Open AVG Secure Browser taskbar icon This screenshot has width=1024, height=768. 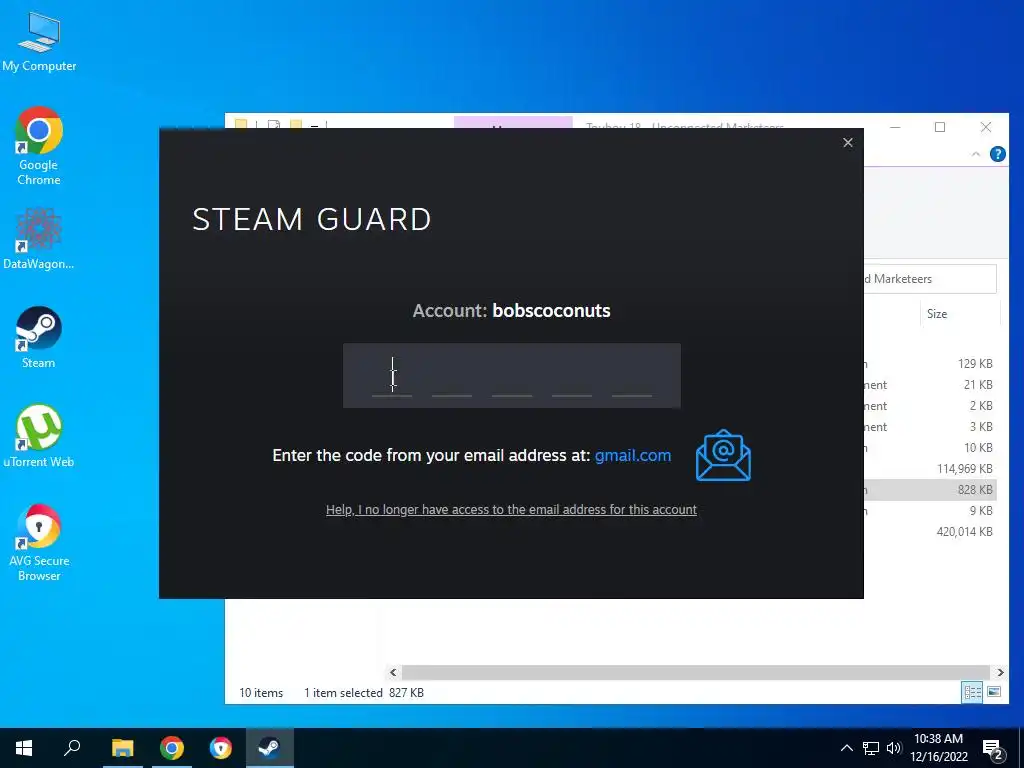[221, 748]
